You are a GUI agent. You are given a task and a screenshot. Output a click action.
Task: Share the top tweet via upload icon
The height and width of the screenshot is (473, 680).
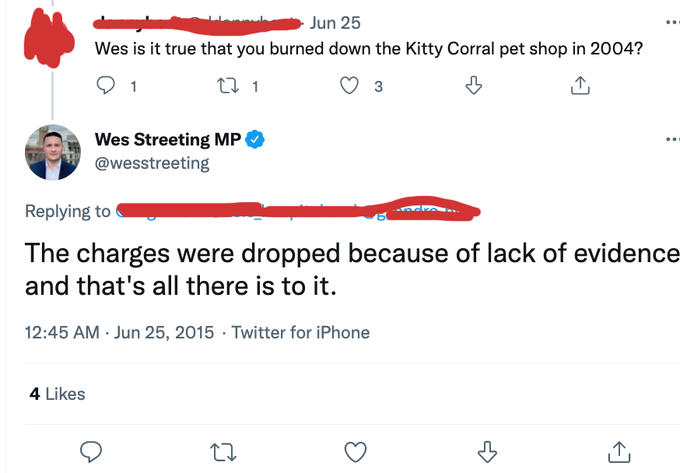point(579,87)
